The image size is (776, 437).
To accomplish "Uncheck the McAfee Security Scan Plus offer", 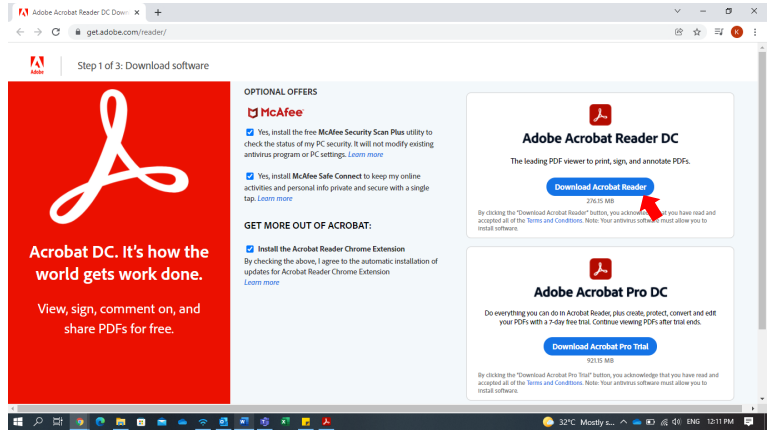I will (x=249, y=132).
